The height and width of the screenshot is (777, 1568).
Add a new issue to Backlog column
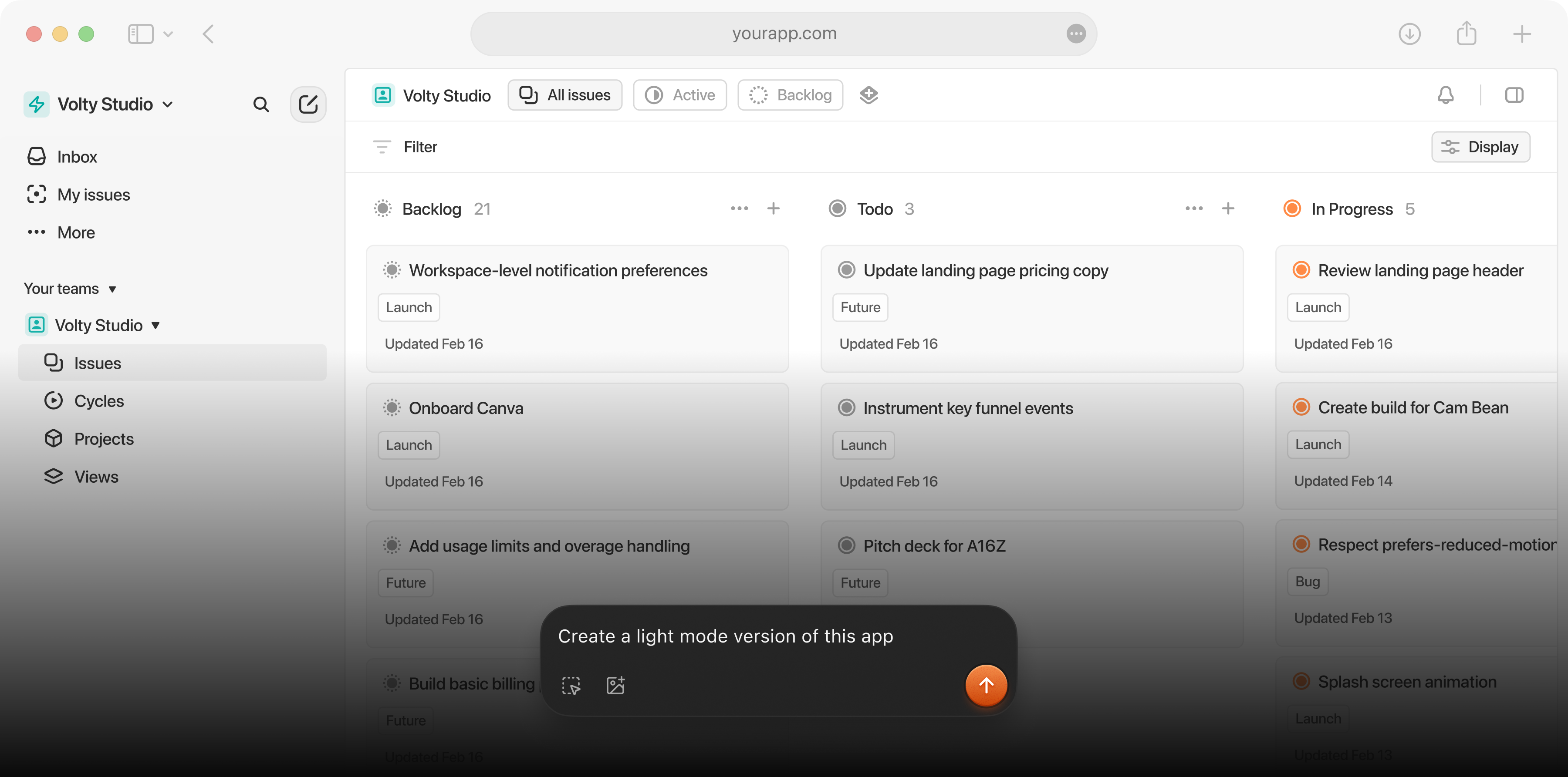pyautogui.click(x=773, y=209)
